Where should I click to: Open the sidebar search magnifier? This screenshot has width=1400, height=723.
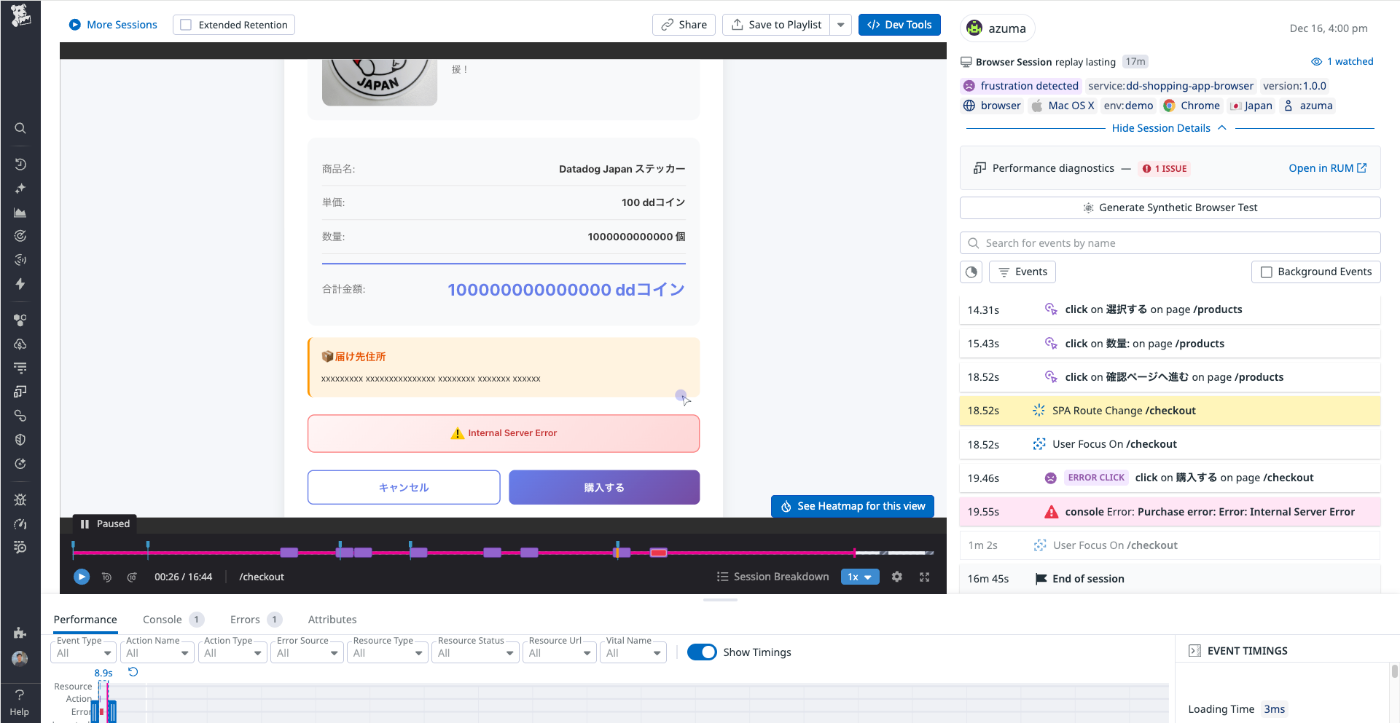[x=20, y=128]
